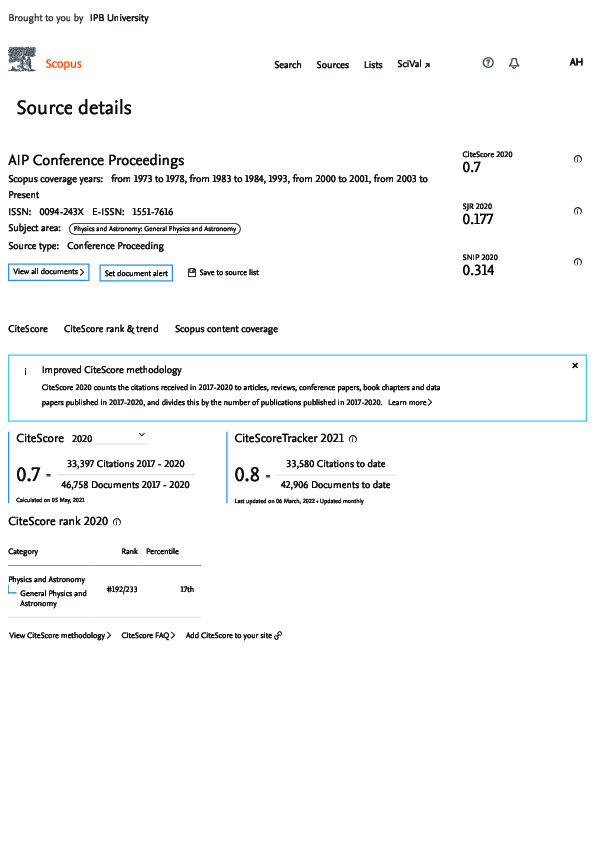Click the save to source list icon
The height and width of the screenshot is (842, 595).
click(x=192, y=273)
